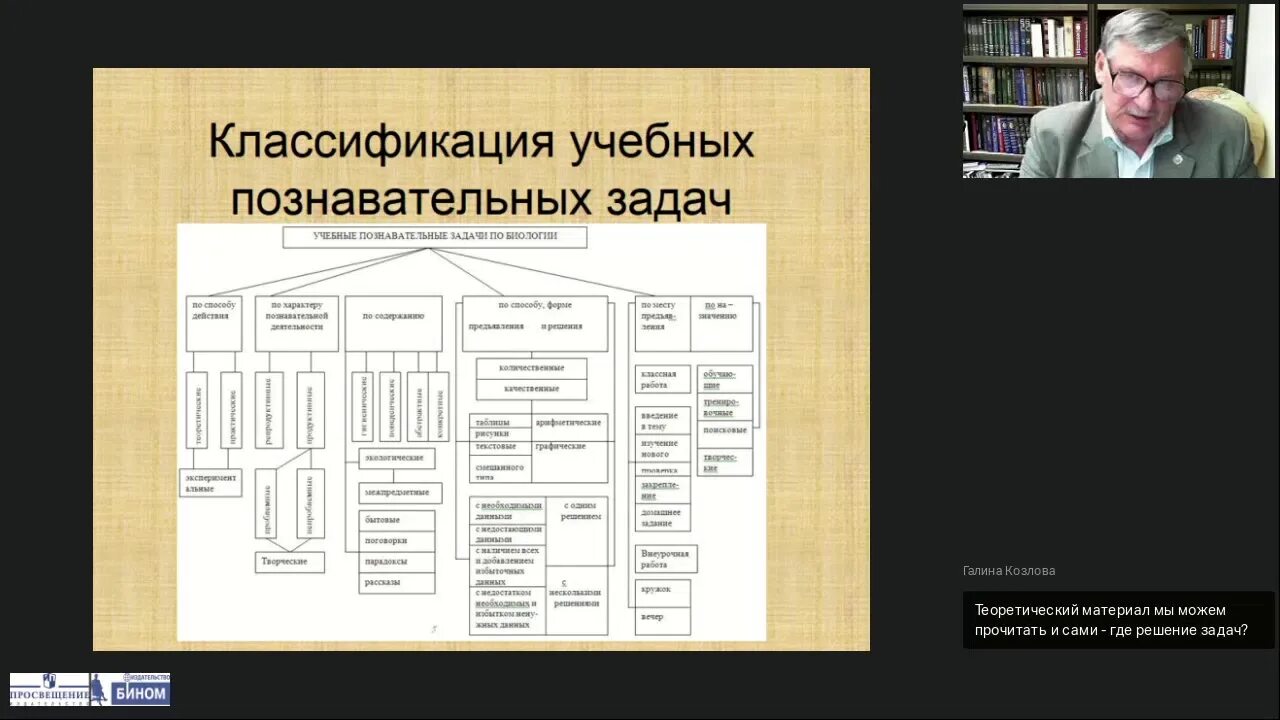
Task: Select the 'рисунки' cell
Action: point(500,434)
